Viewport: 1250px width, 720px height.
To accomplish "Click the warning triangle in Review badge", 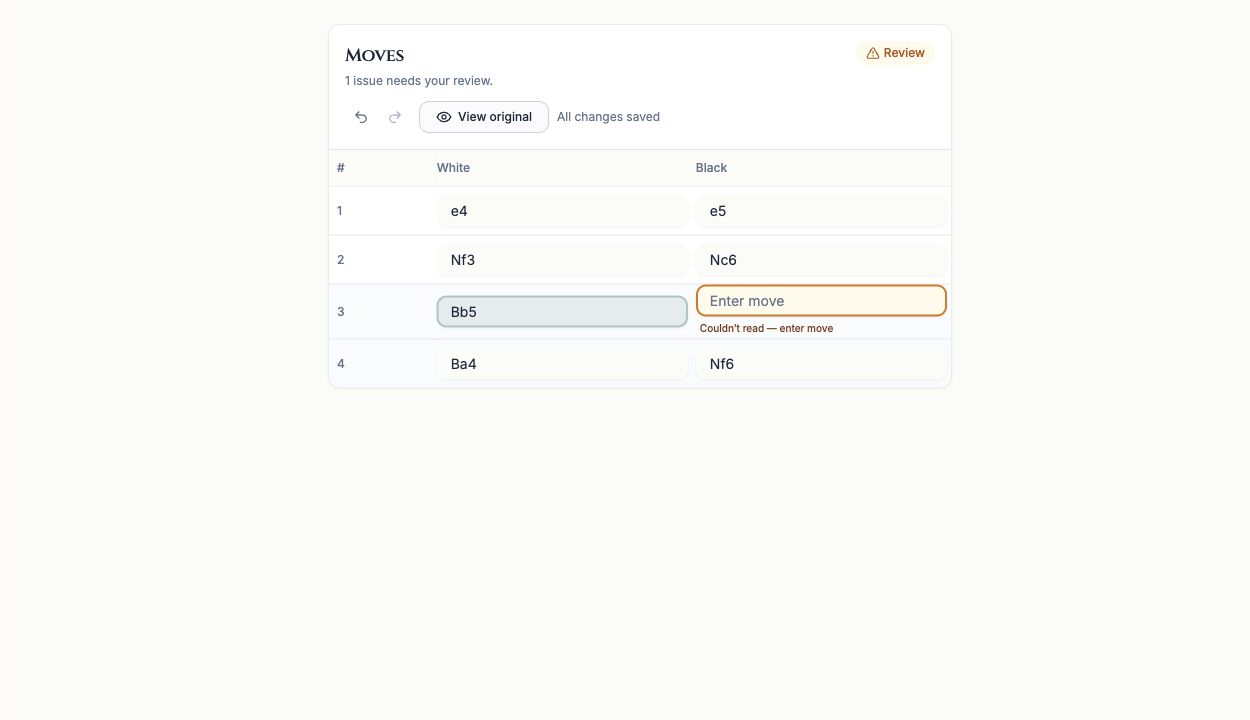I will [x=873, y=53].
